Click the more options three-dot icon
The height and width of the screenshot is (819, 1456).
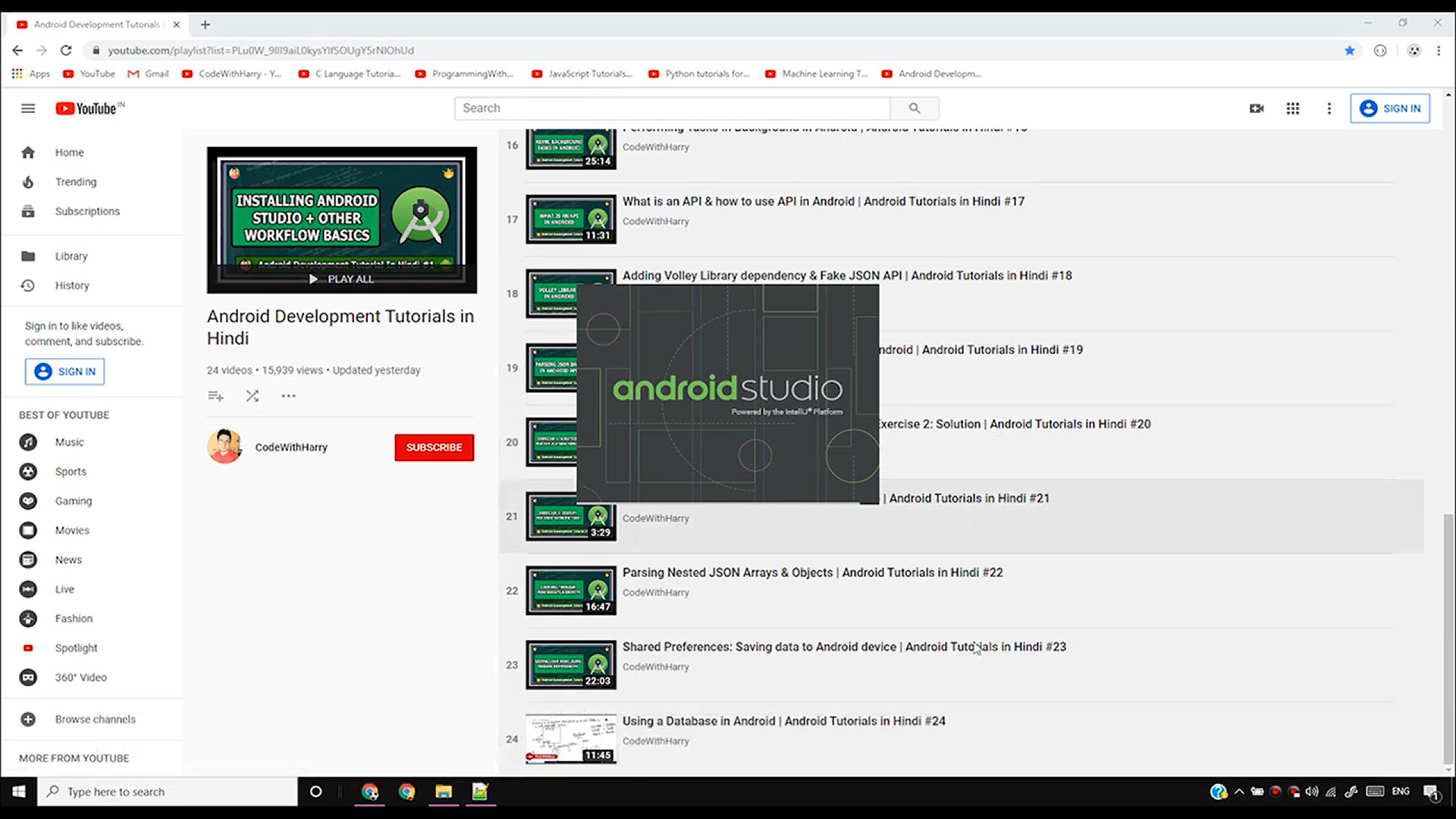pyautogui.click(x=289, y=396)
